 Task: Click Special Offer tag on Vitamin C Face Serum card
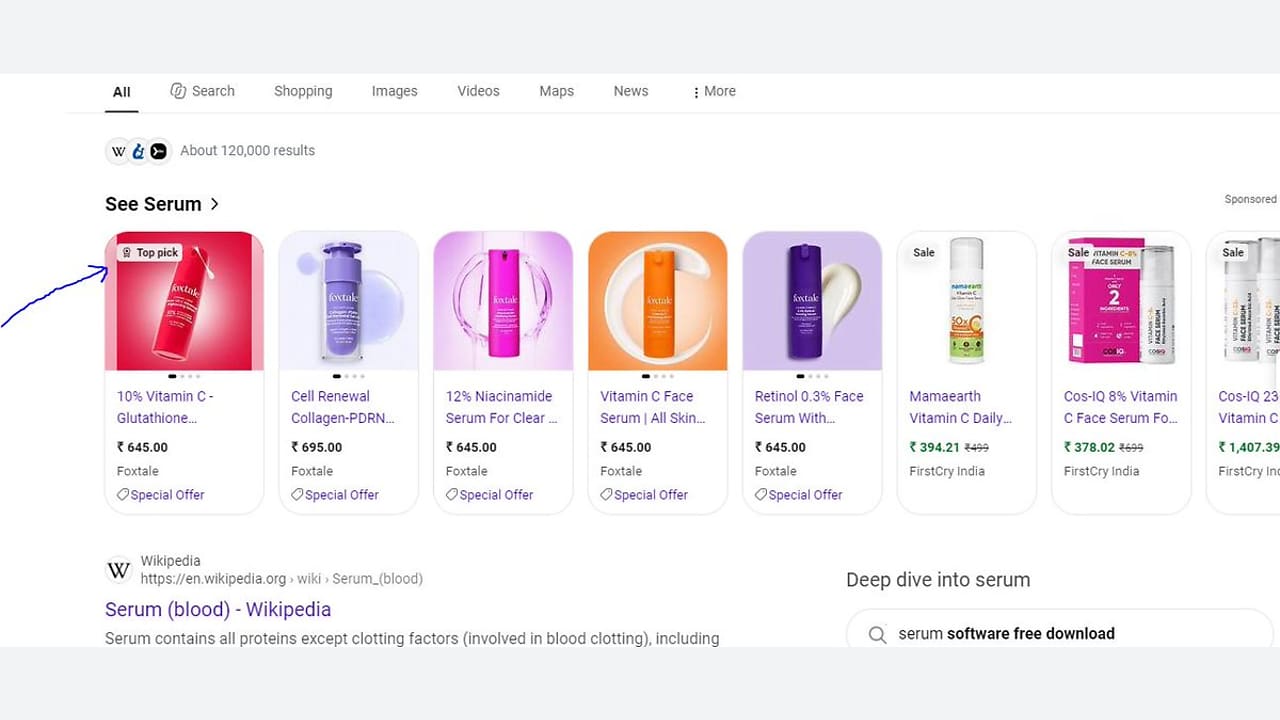(x=644, y=495)
